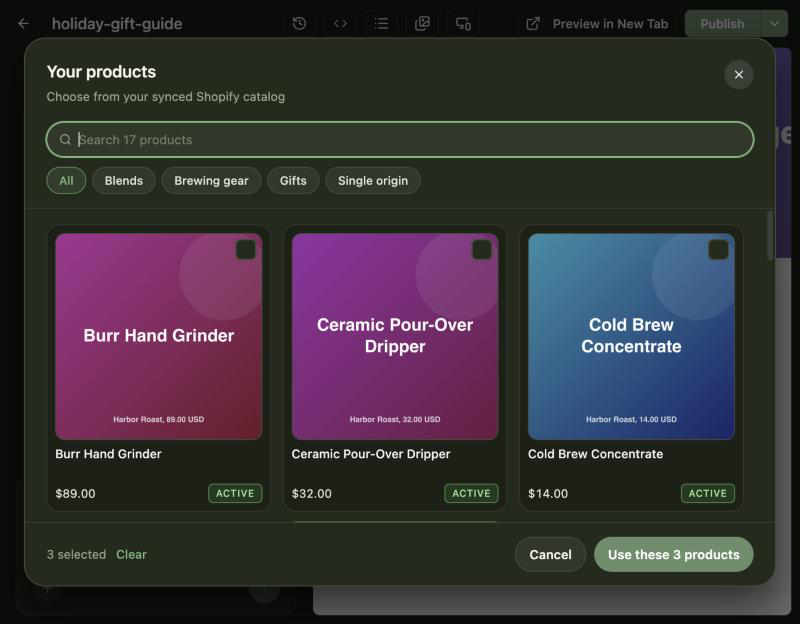Image resolution: width=800 pixels, height=624 pixels.
Task: Select the Burr Hand Grinder checkbox
Action: pyautogui.click(x=245, y=250)
